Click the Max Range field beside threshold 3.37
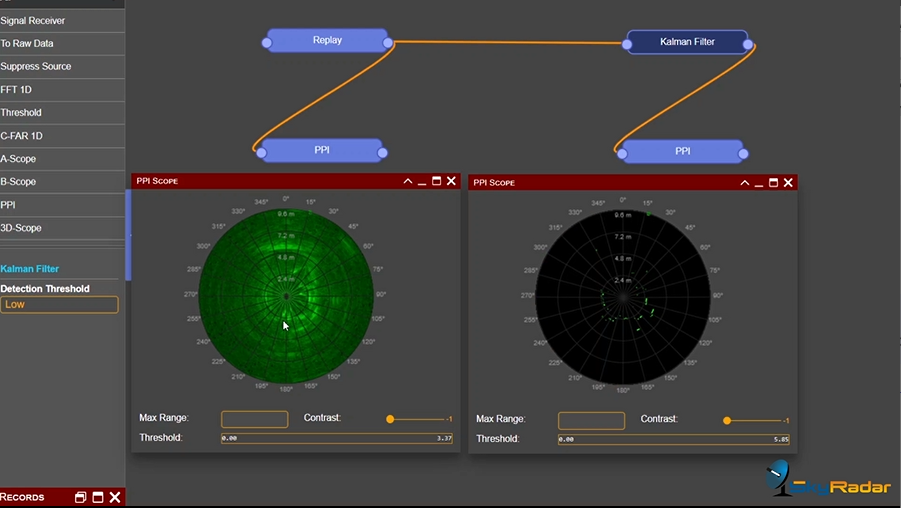Screen dimensions: 901x508 tap(254, 420)
